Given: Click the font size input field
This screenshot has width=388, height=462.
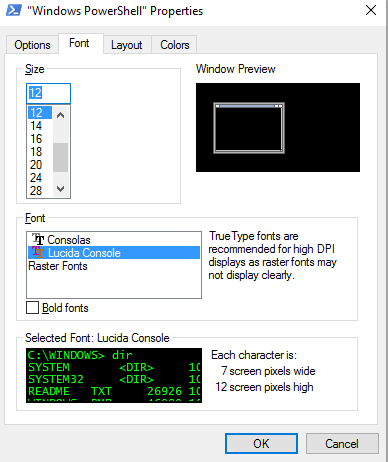Looking at the screenshot, I should tap(48, 93).
